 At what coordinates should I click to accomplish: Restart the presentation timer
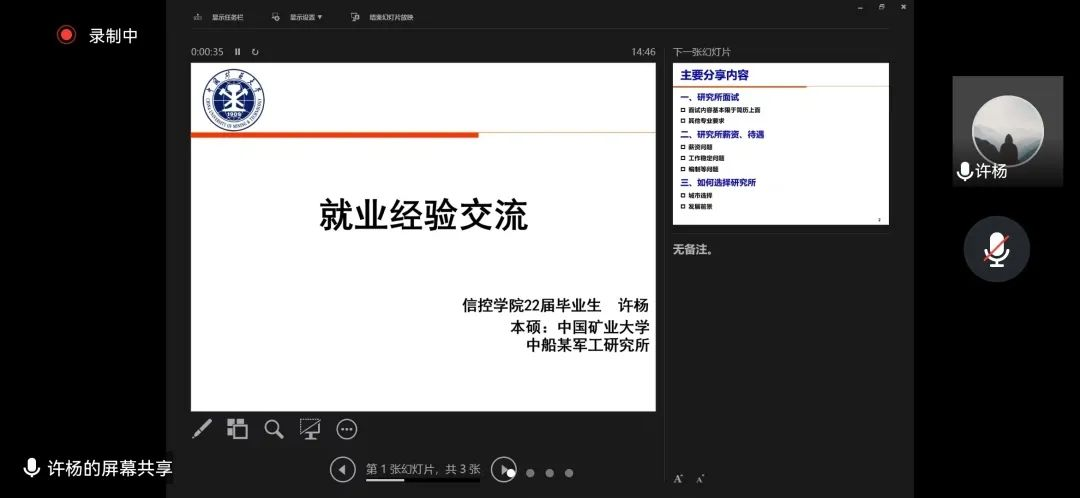coord(255,52)
